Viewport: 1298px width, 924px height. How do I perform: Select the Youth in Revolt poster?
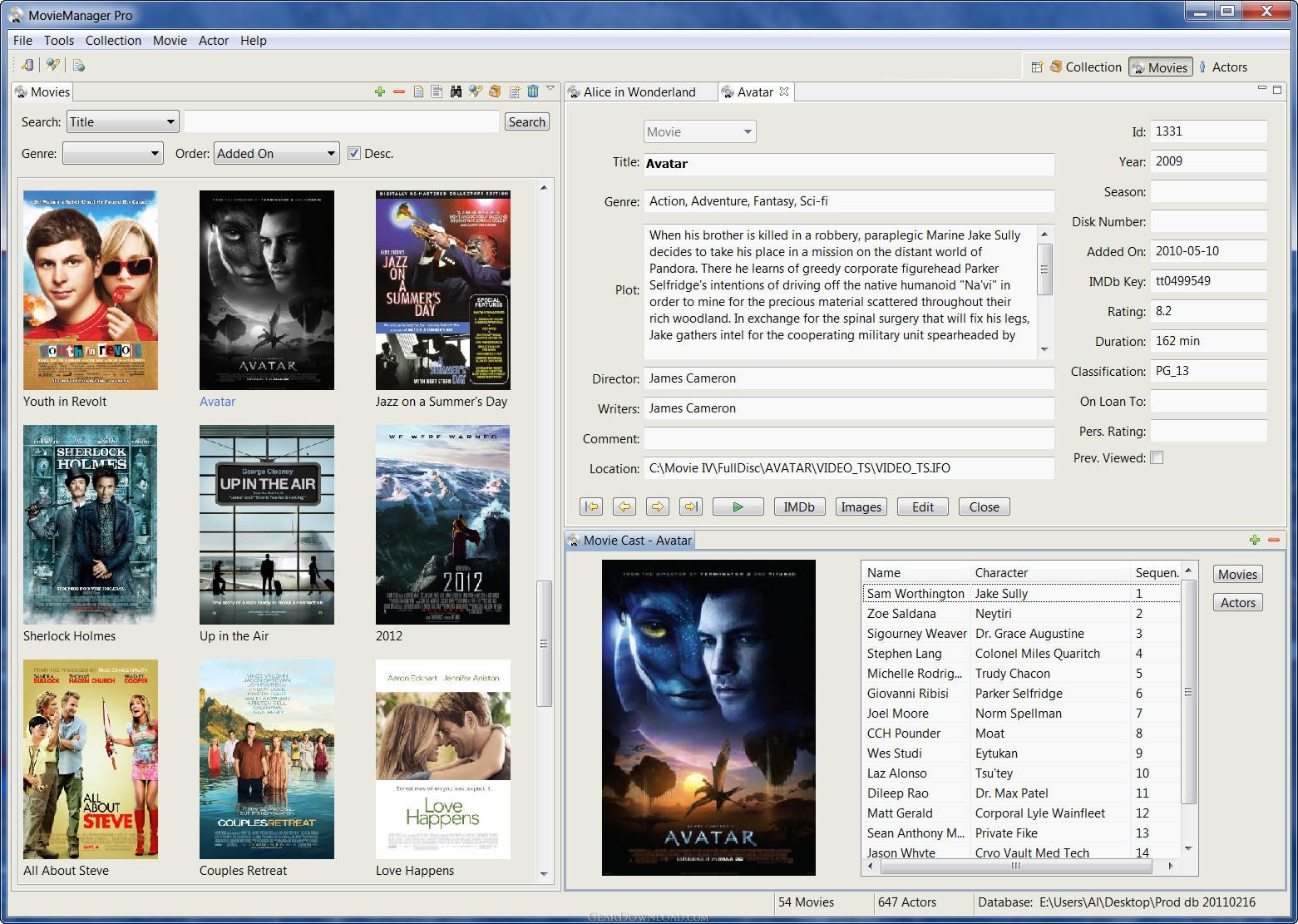click(91, 290)
